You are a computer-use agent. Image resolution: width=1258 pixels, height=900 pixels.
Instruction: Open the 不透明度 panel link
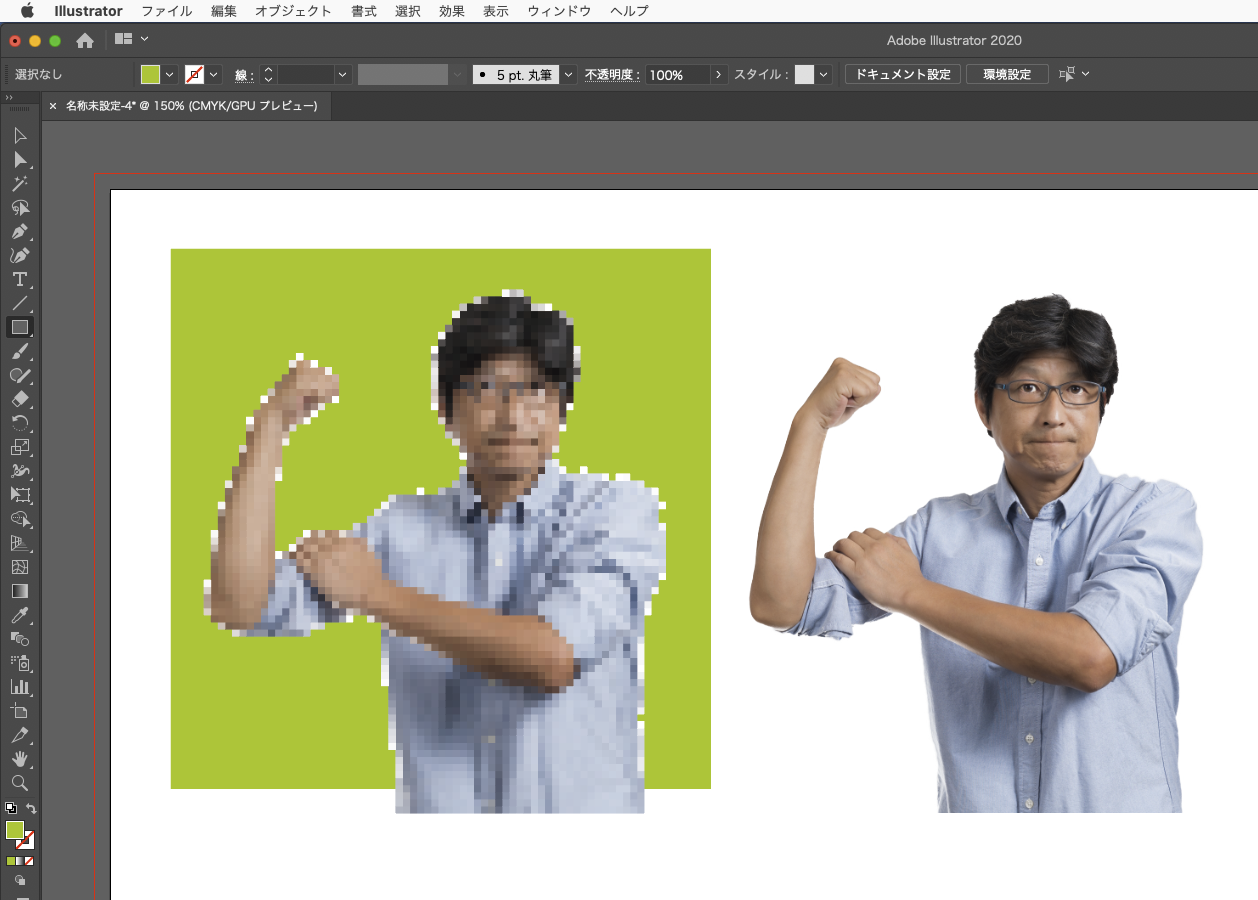coord(612,75)
